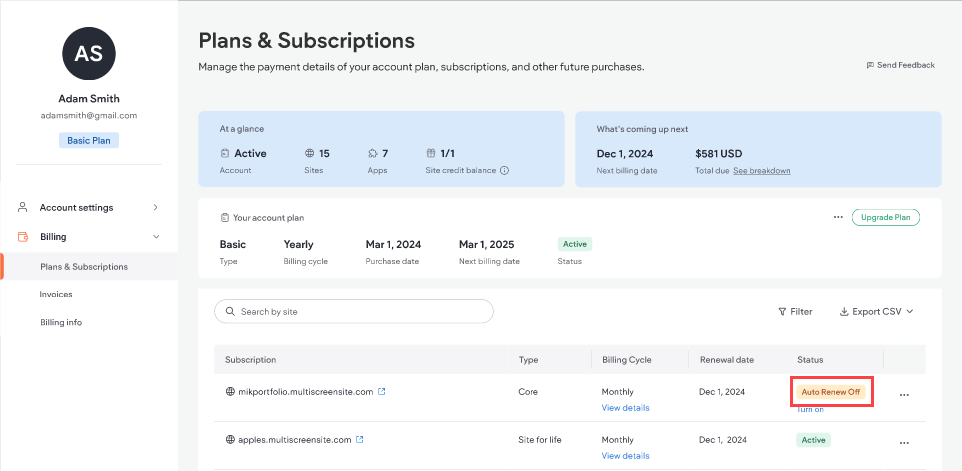Open external link for mikportfolio.multiscreensite.com
962x471 pixels.
click(x=382, y=391)
